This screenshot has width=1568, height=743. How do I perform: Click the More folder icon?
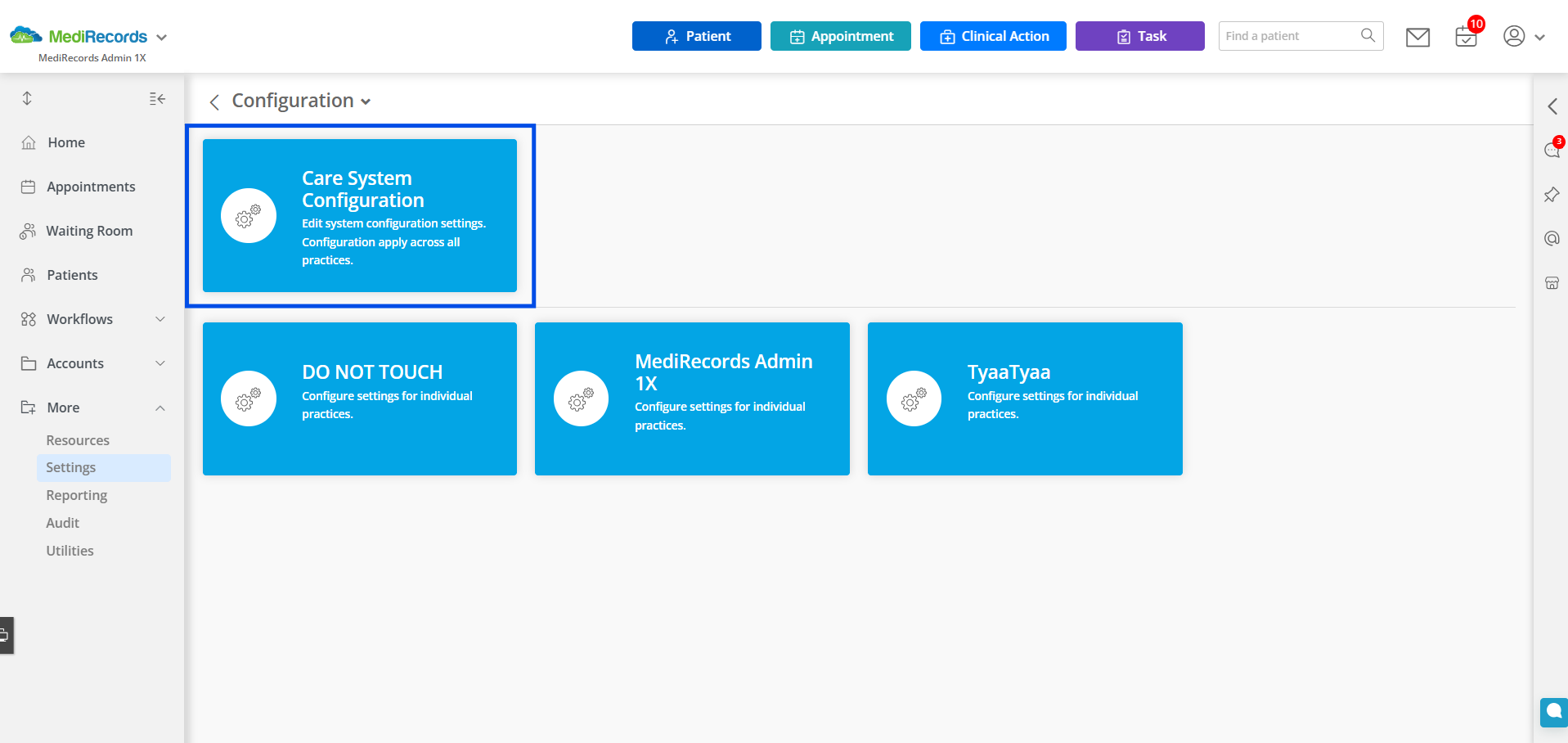[29, 408]
